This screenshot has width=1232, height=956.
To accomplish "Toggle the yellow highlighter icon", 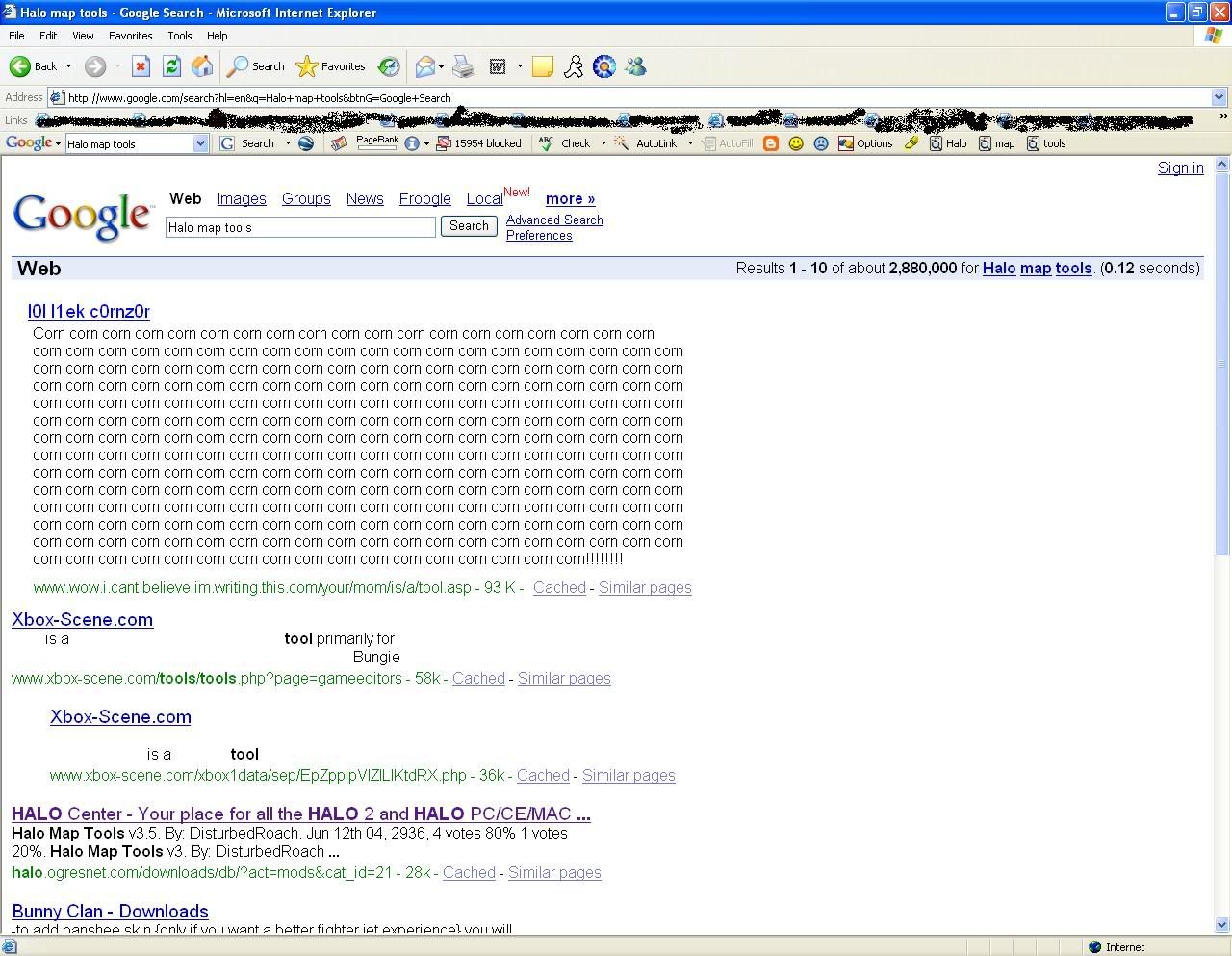I will click(x=911, y=143).
